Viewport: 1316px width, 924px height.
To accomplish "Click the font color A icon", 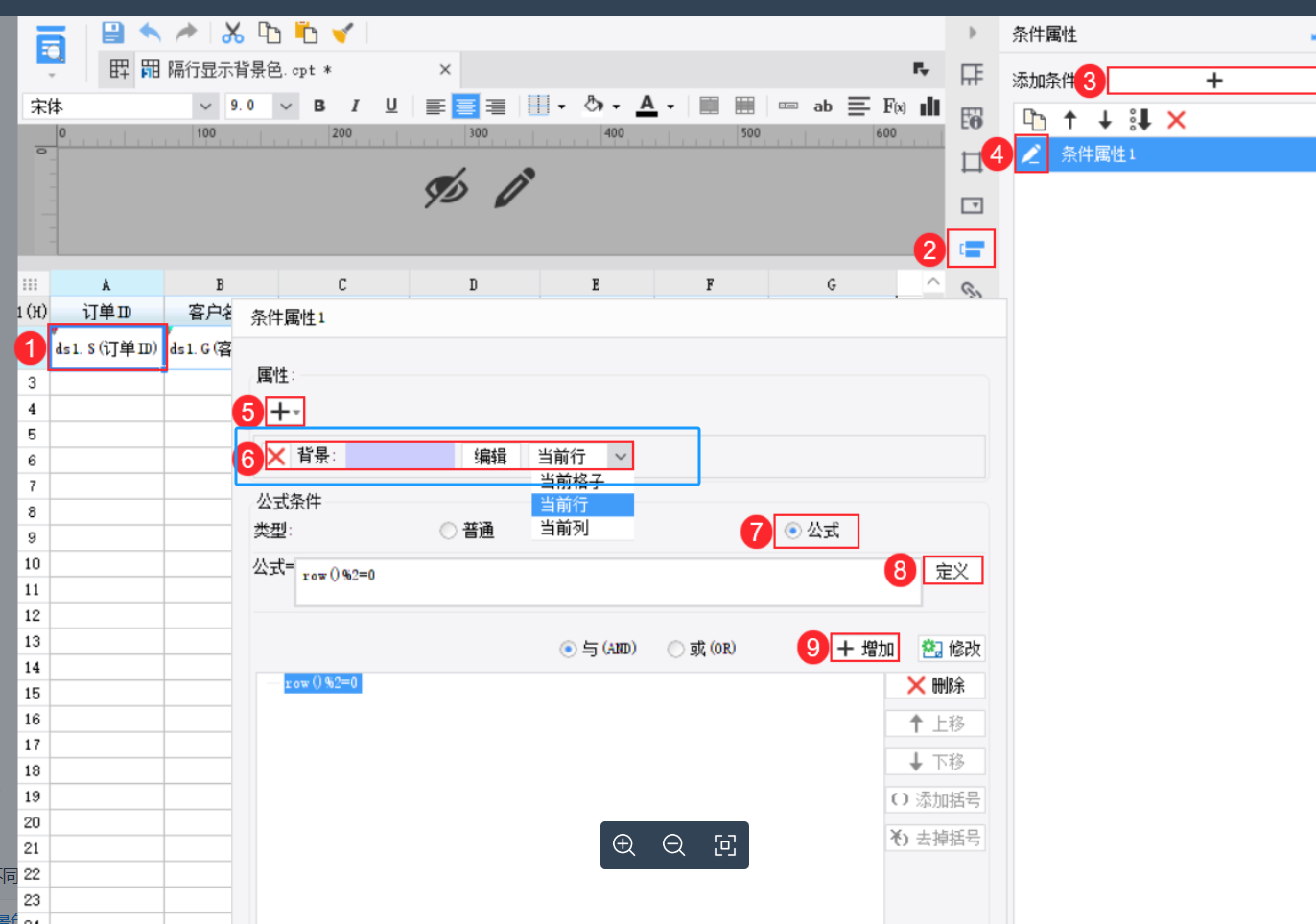I will (x=647, y=106).
